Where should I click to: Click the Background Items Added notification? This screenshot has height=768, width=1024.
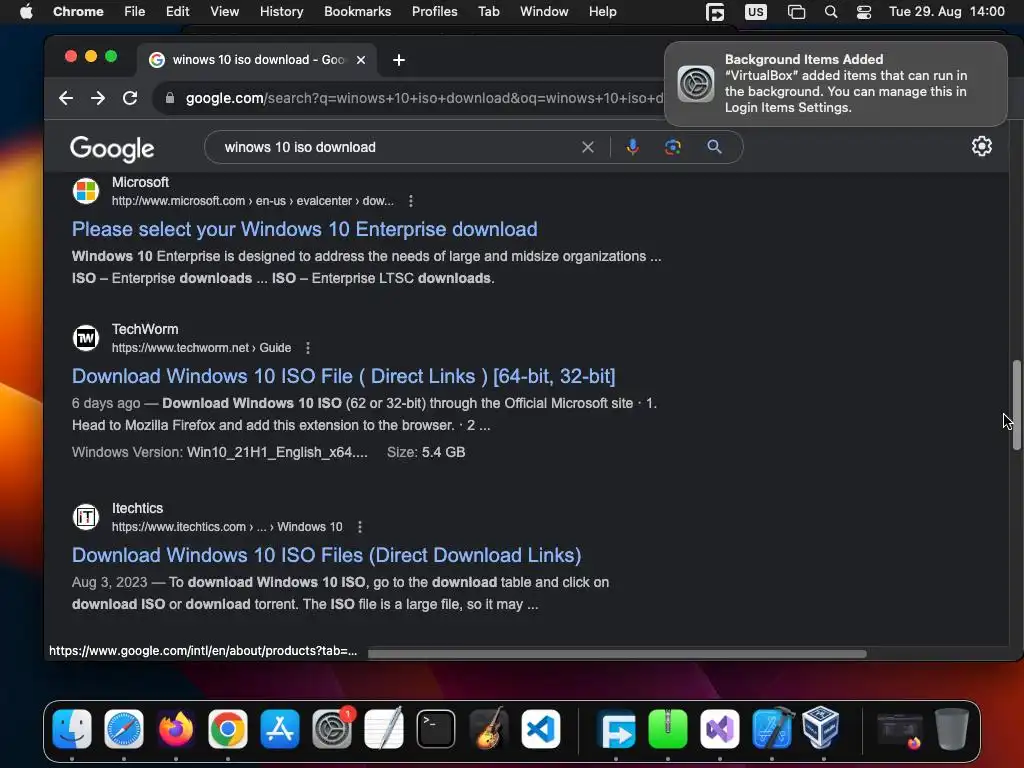(x=836, y=84)
